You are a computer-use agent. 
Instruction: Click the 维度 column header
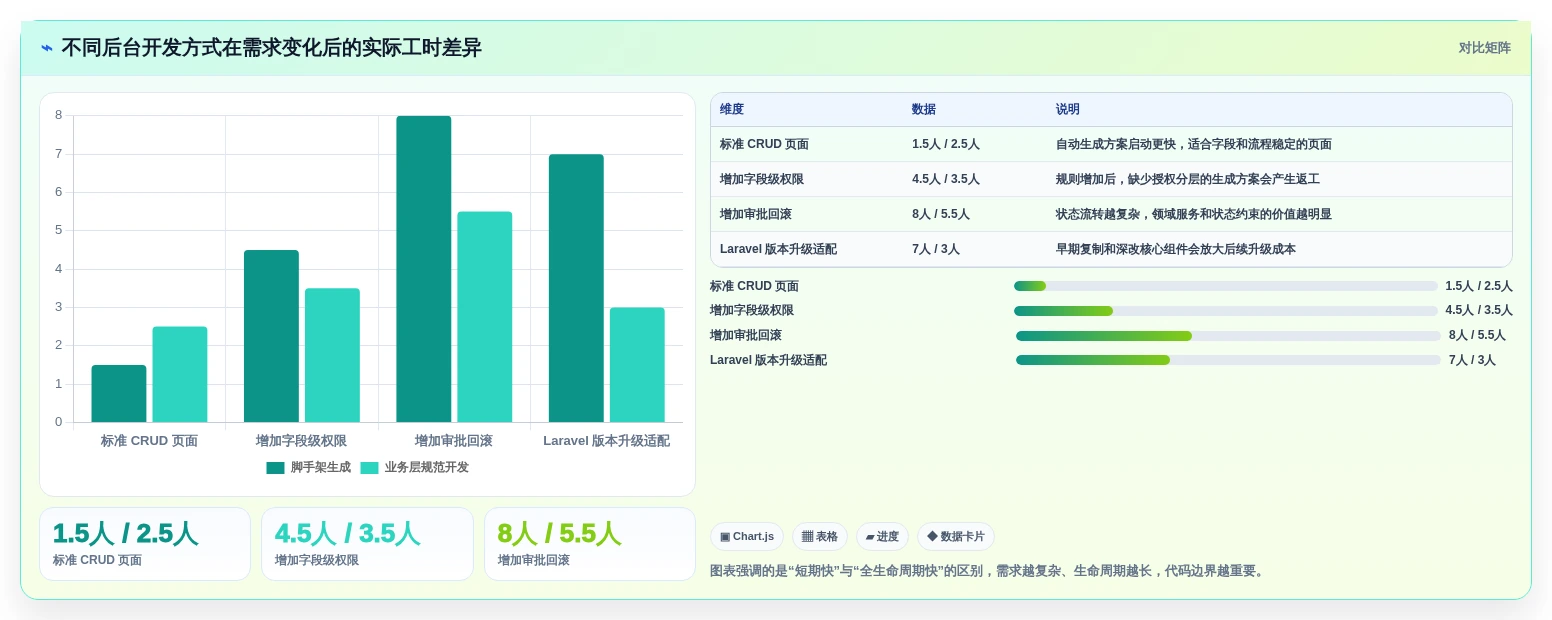[732, 110]
